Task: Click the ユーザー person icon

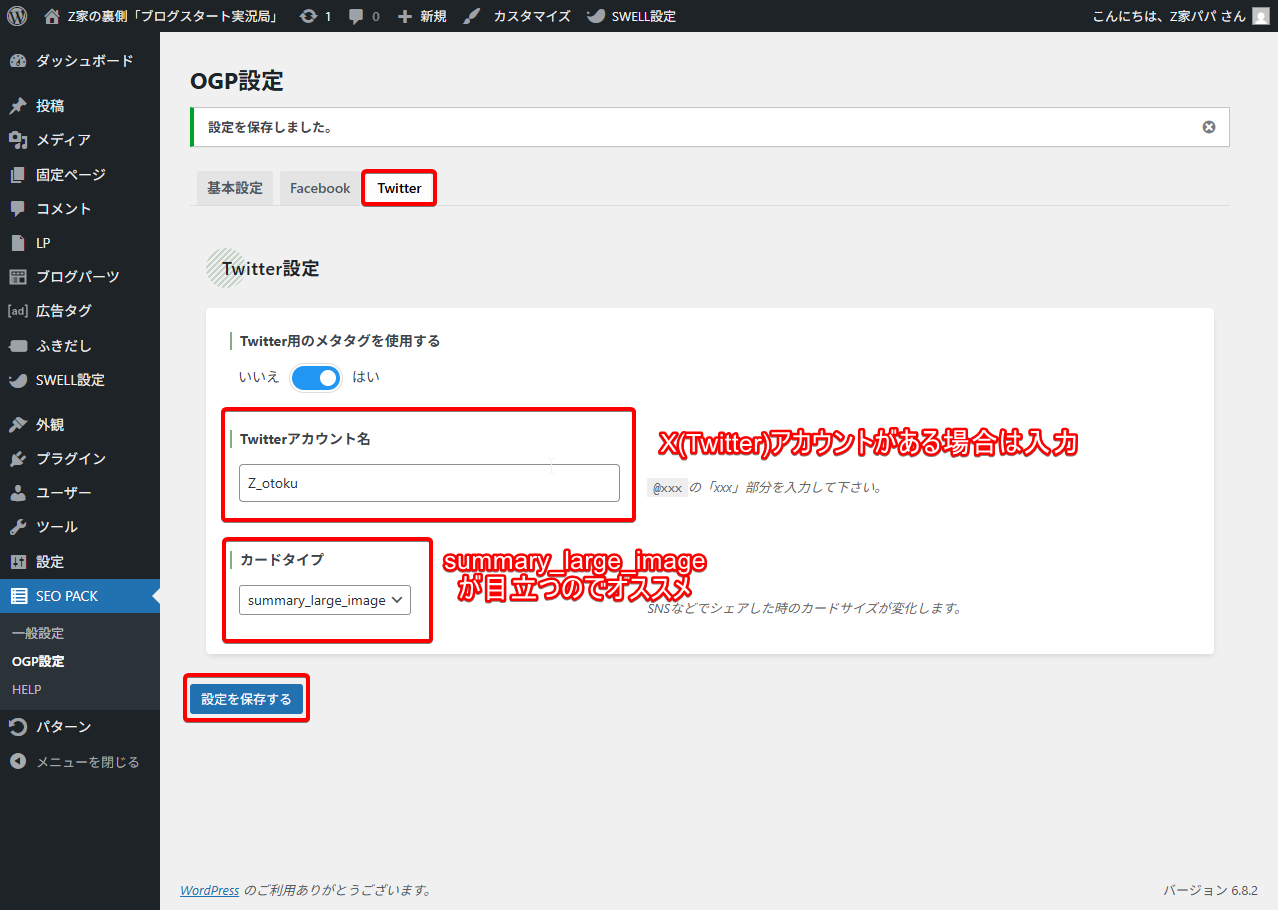Action: pyautogui.click(x=18, y=493)
